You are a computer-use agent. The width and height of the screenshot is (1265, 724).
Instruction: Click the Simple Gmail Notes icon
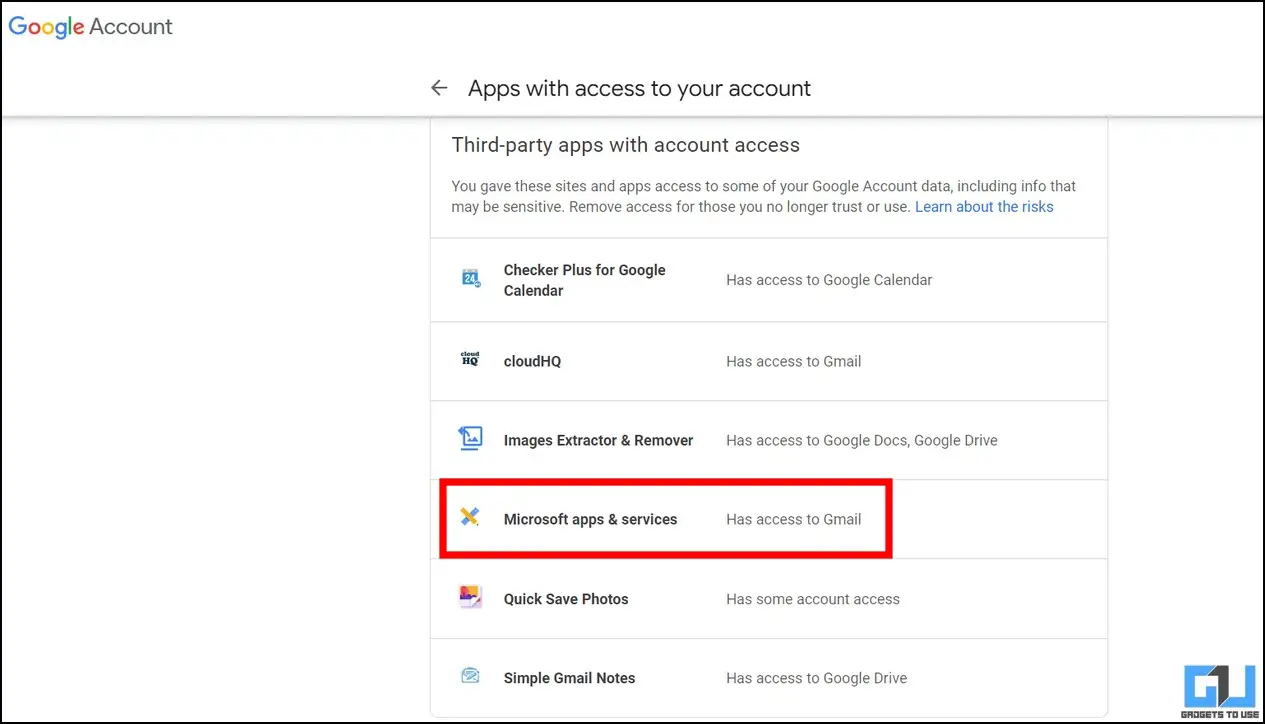pos(470,676)
